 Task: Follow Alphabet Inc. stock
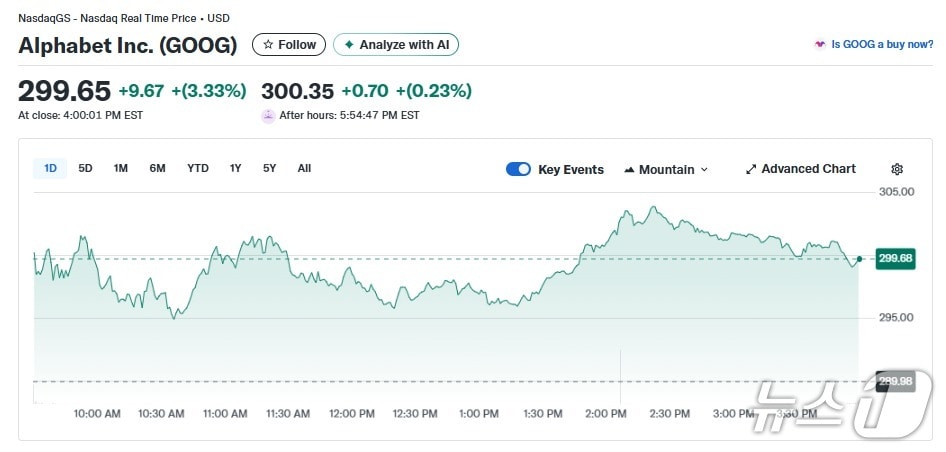[x=289, y=45]
